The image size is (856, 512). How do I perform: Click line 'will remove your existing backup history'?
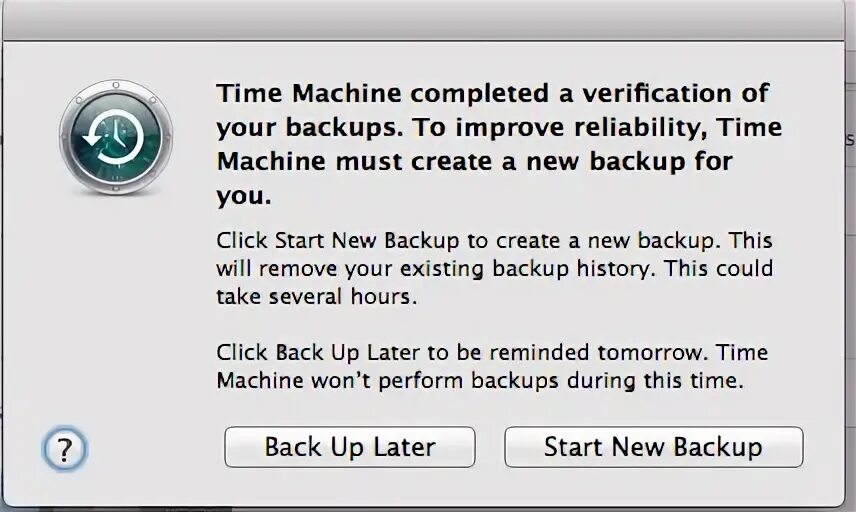tap(495, 269)
